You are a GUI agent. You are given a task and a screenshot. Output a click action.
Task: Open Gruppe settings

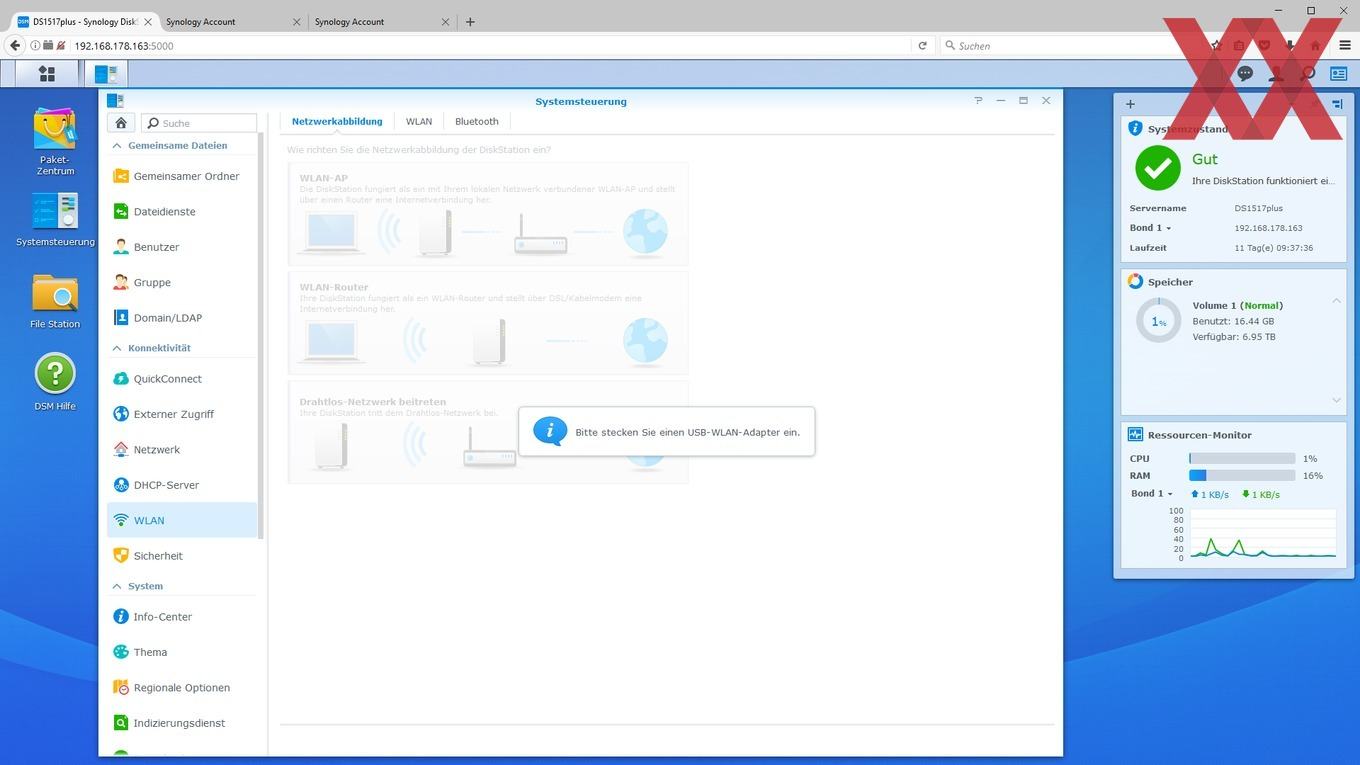[x=182, y=283]
